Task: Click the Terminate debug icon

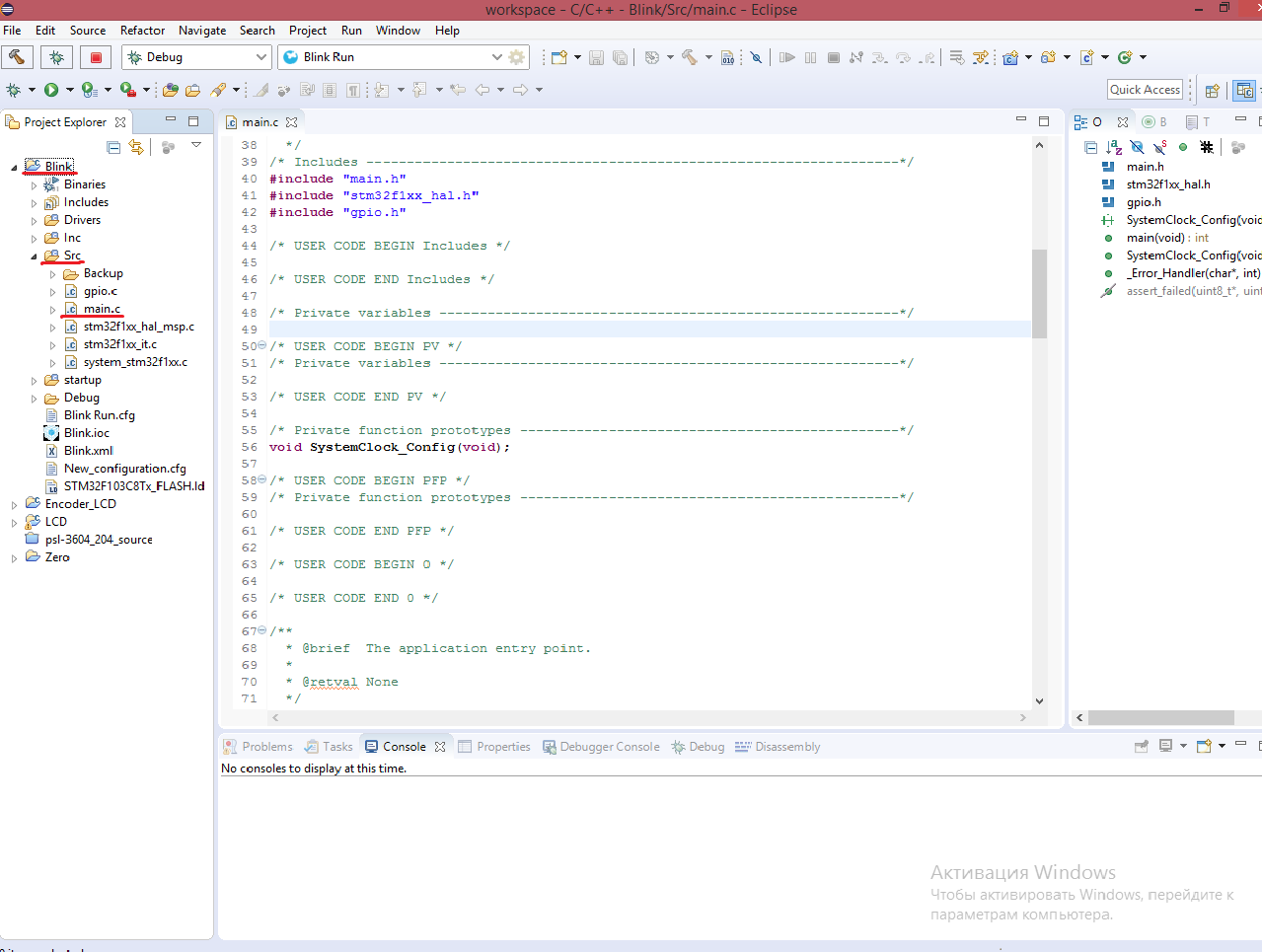Action: [834, 57]
